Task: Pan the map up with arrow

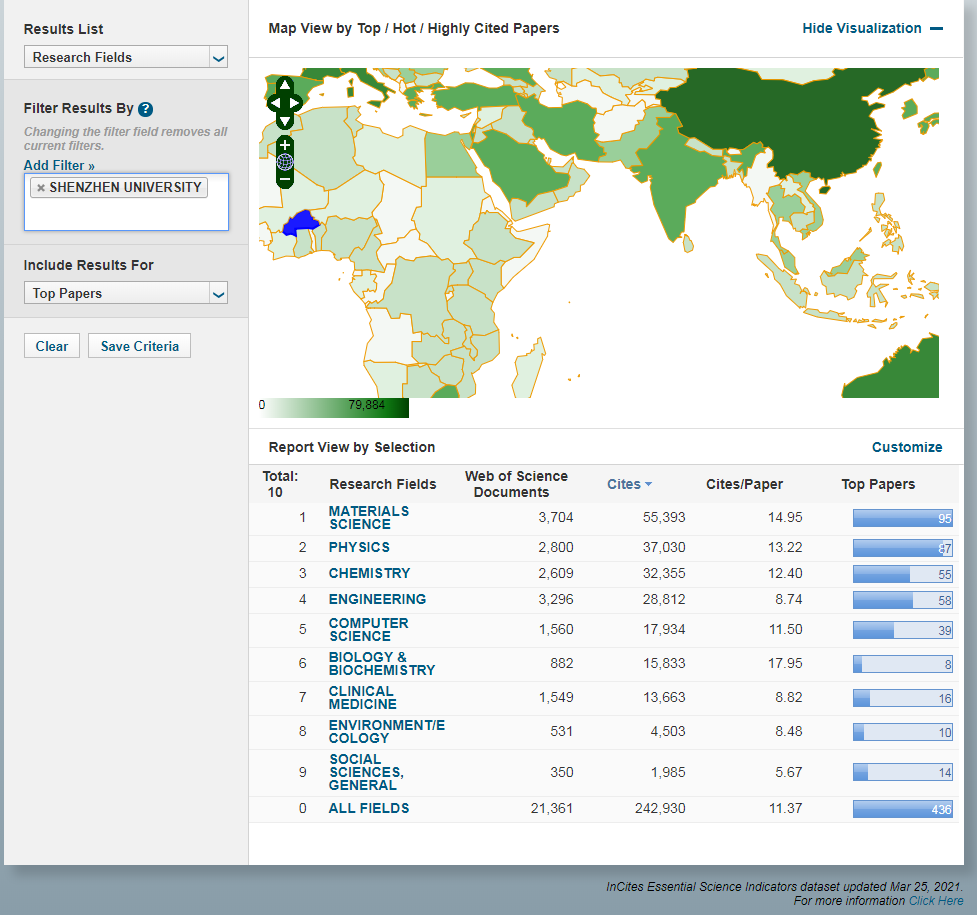Action: [x=285, y=85]
